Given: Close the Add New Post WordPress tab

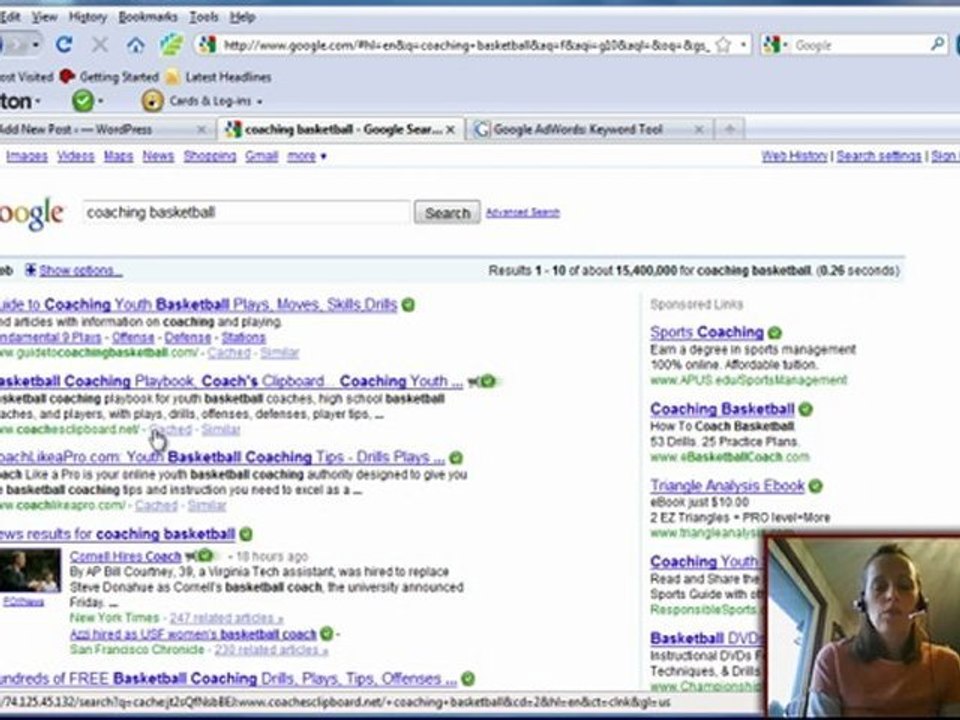Looking at the screenshot, I should pyautogui.click(x=201, y=130).
